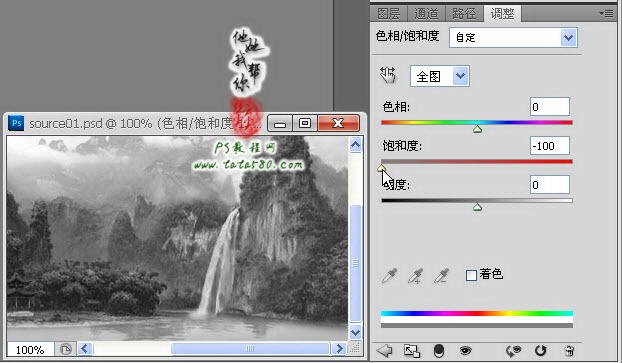The height and width of the screenshot is (363, 622).
Task: Click the 色相 hue slider handle
Action: 477,129
